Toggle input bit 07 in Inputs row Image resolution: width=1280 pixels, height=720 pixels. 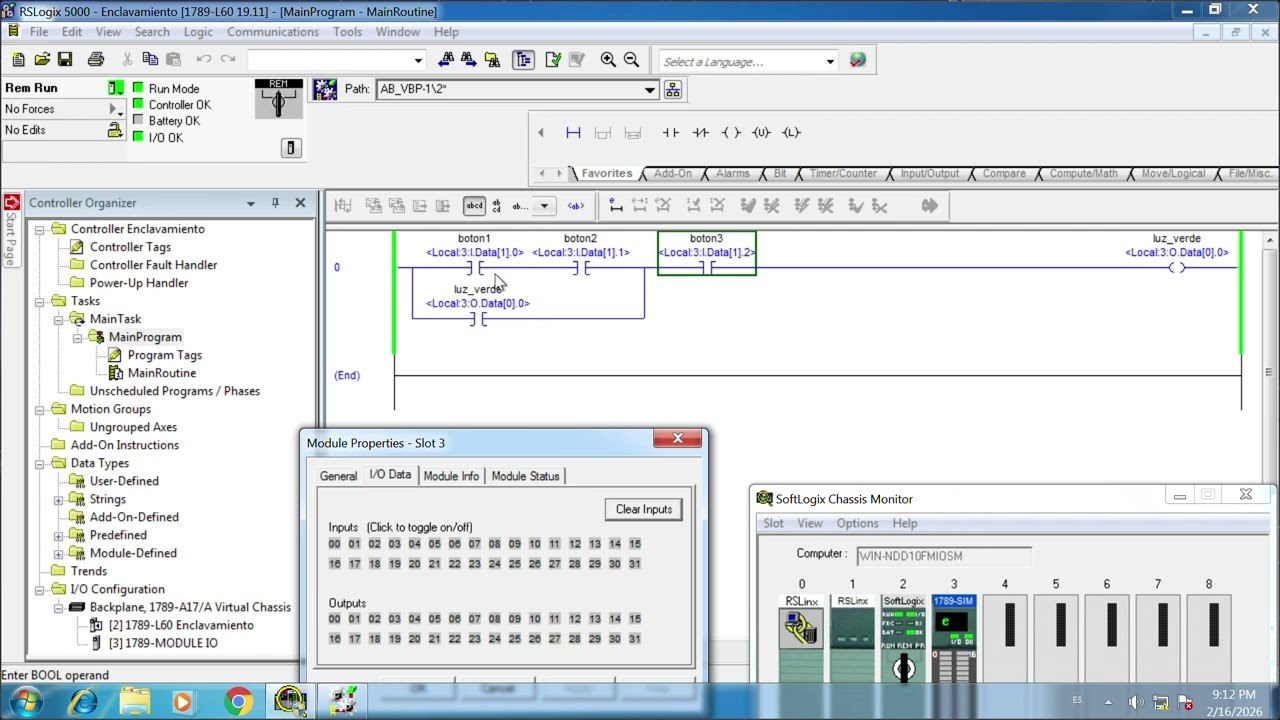click(474, 544)
